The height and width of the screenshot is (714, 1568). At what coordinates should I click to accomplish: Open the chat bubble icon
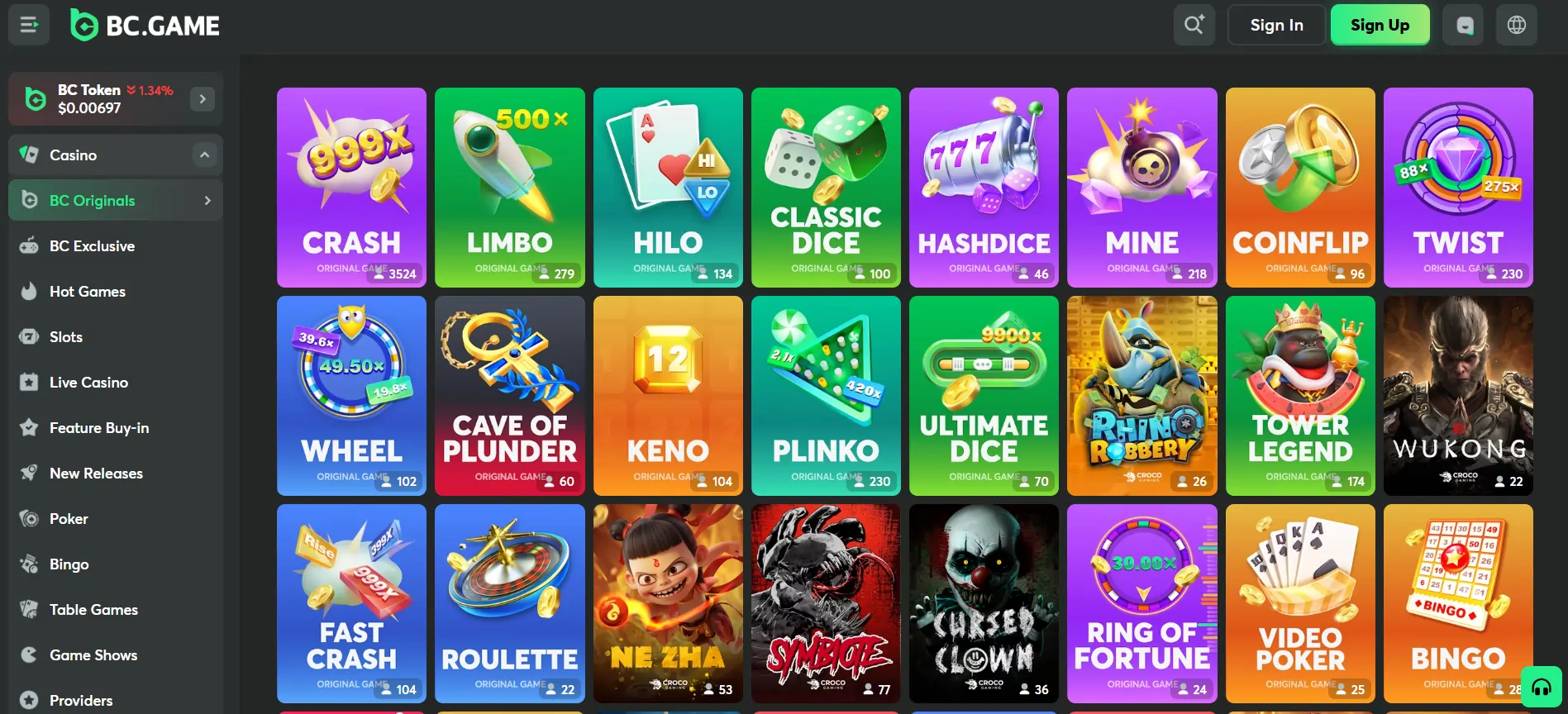pyautogui.click(x=1464, y=25)
